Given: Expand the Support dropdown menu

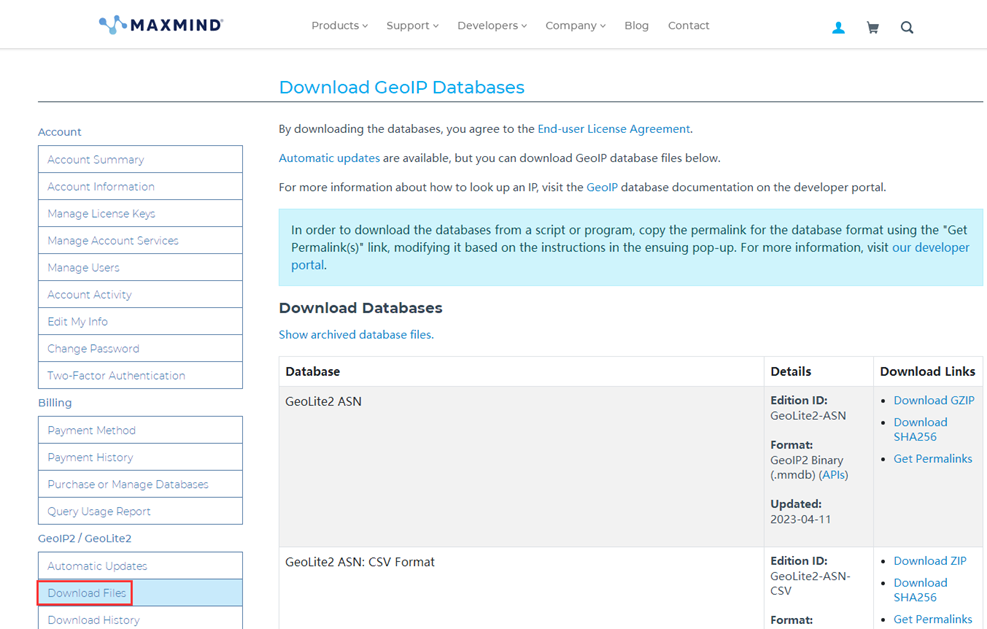Looking at the screenshot, I should [x=412, y=26].
